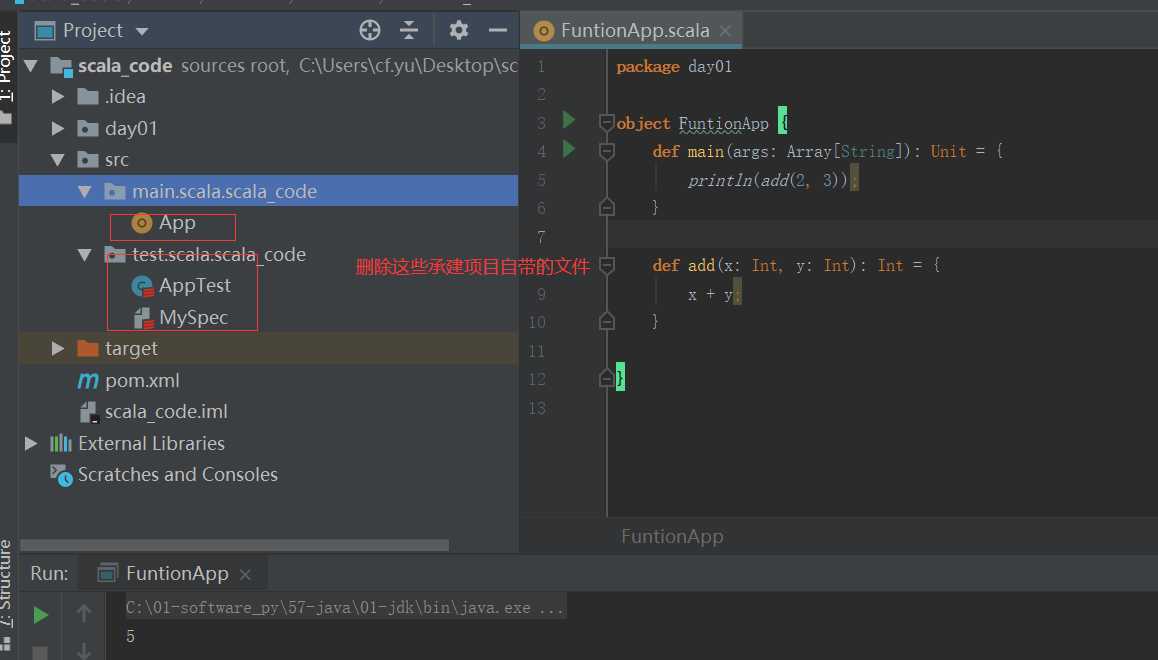The height and width of the screenshot is (660, 1158).
Task: Click 'package' keyword on line 1
Action: pos(648,66)
